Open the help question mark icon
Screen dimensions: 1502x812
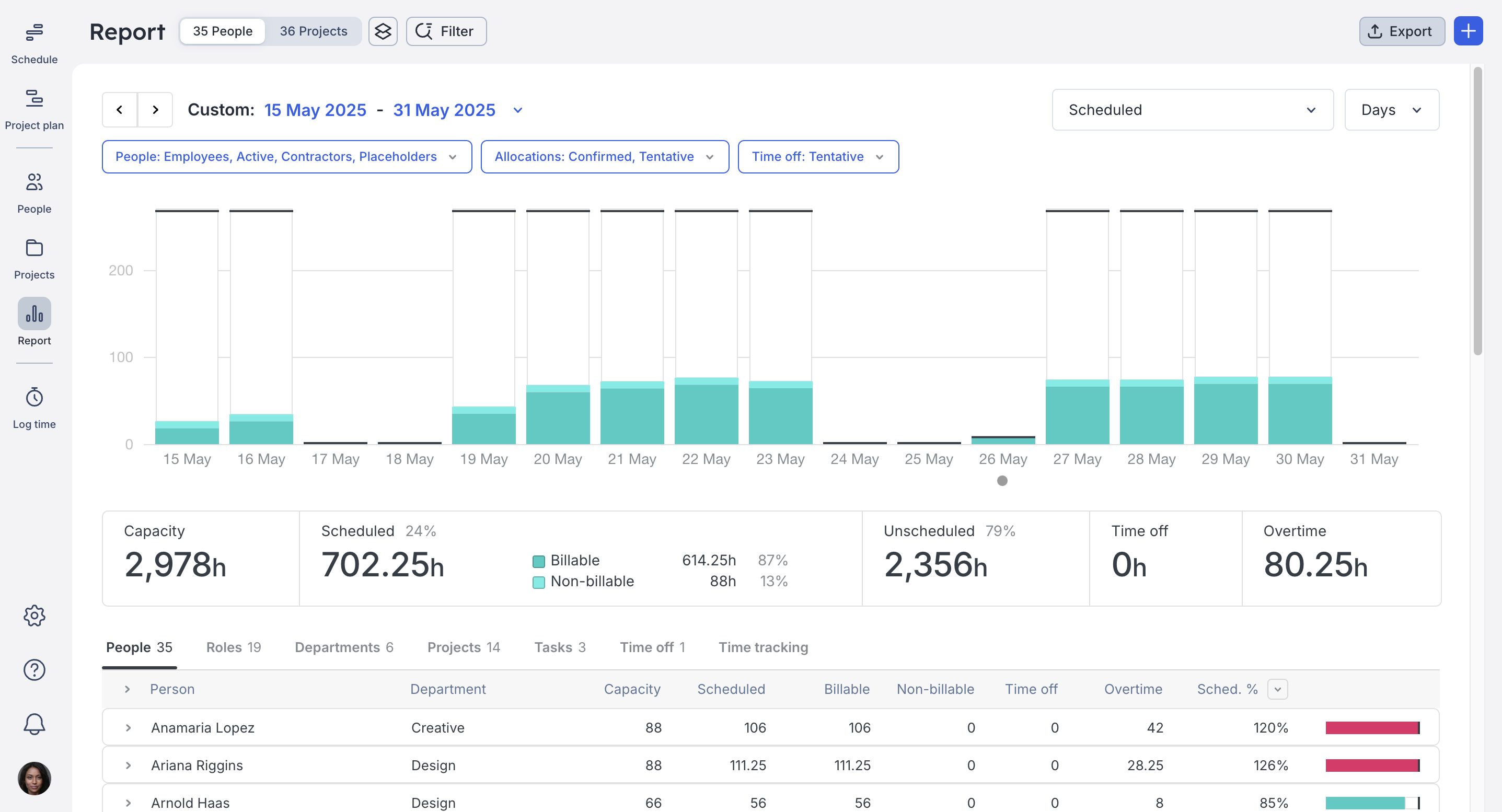click(34, 670)
